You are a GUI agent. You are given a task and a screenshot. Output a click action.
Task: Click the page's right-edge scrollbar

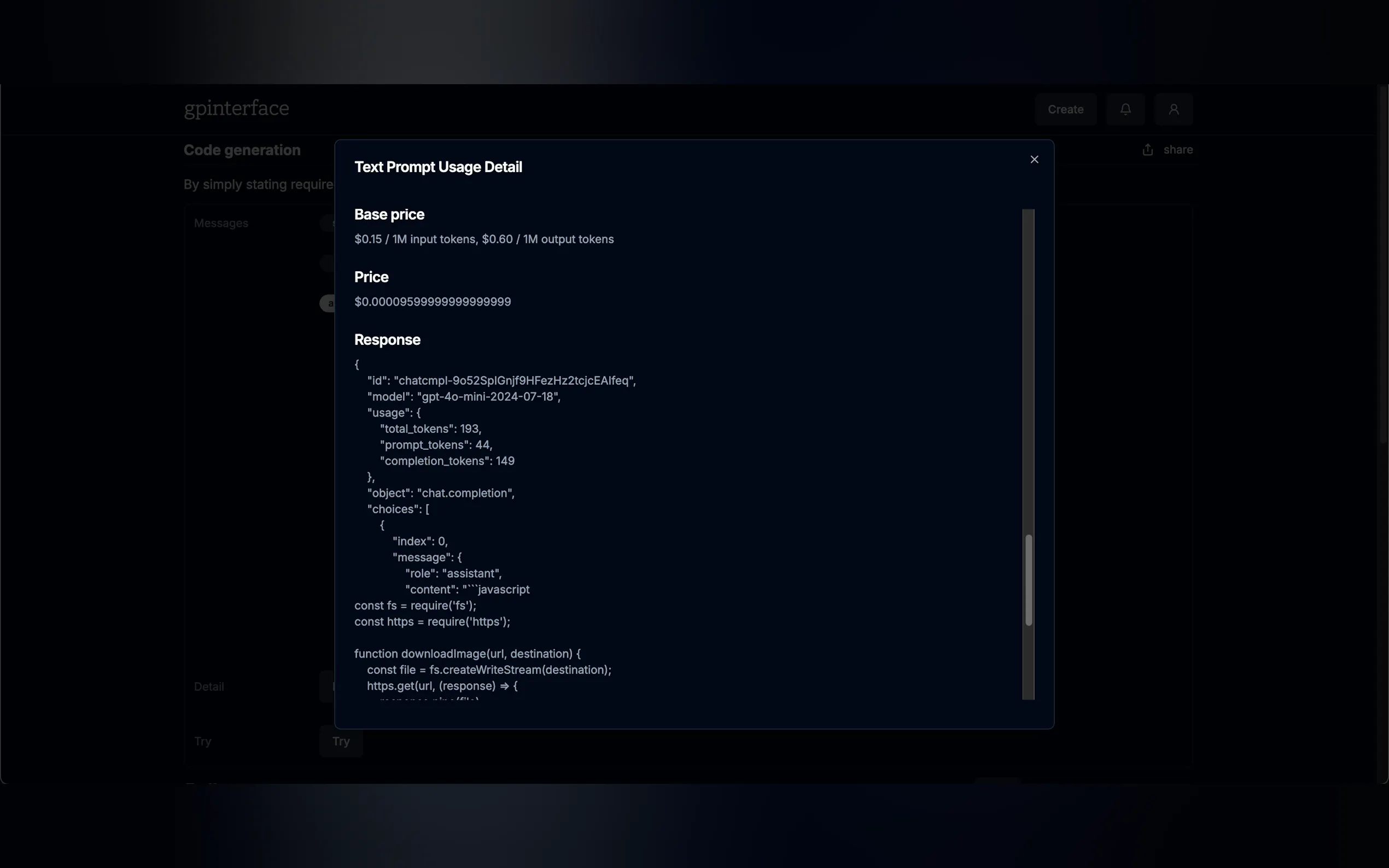point(1383,264)
